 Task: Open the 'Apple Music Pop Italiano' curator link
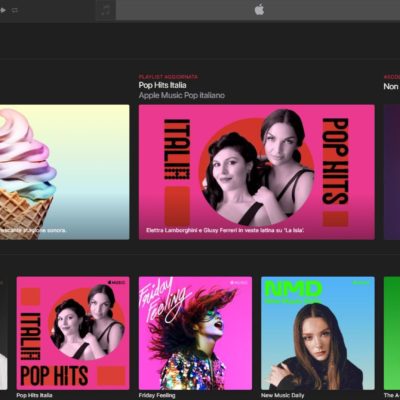pos(182,95)
